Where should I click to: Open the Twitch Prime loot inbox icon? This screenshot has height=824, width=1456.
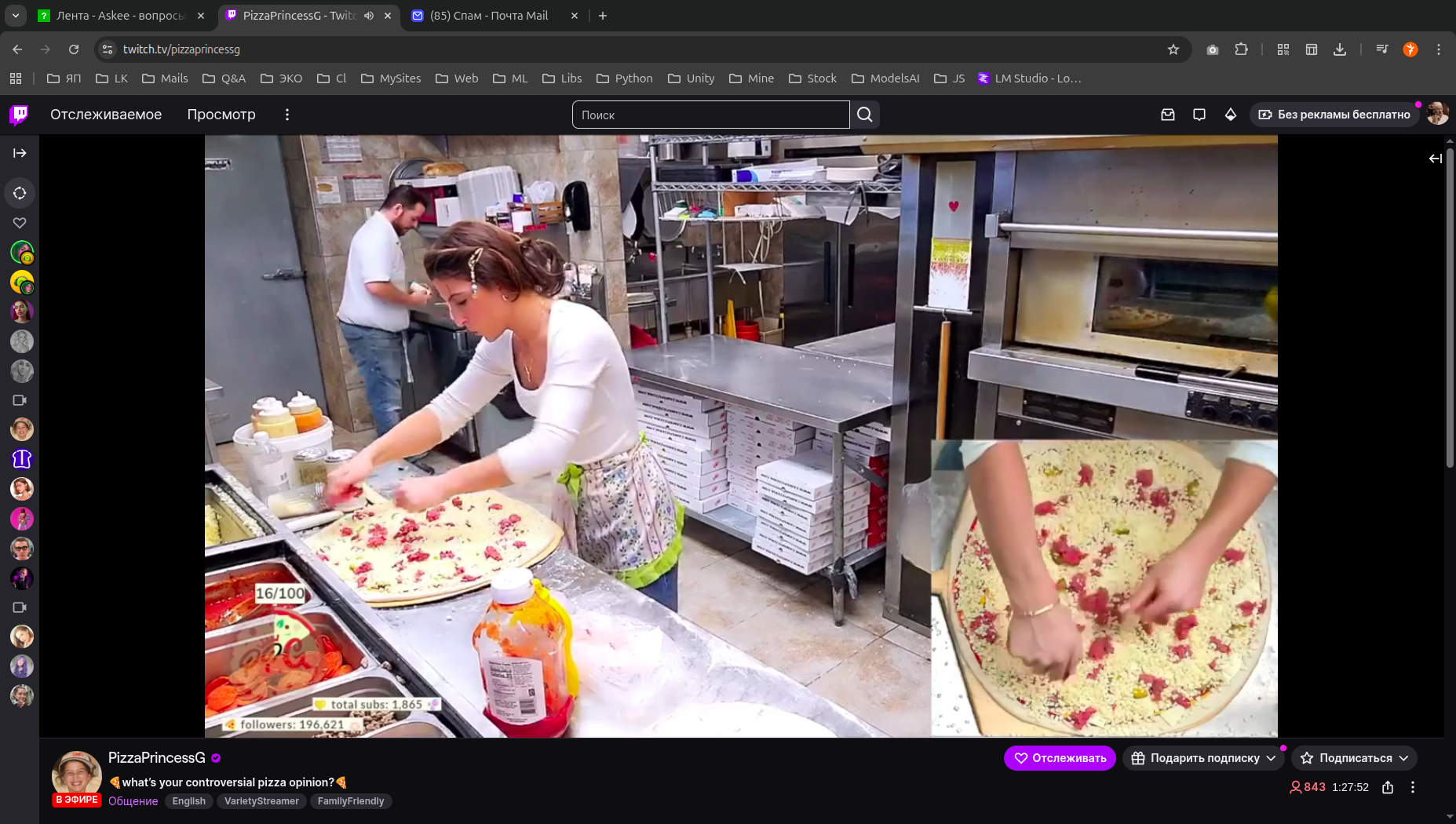1168,115
